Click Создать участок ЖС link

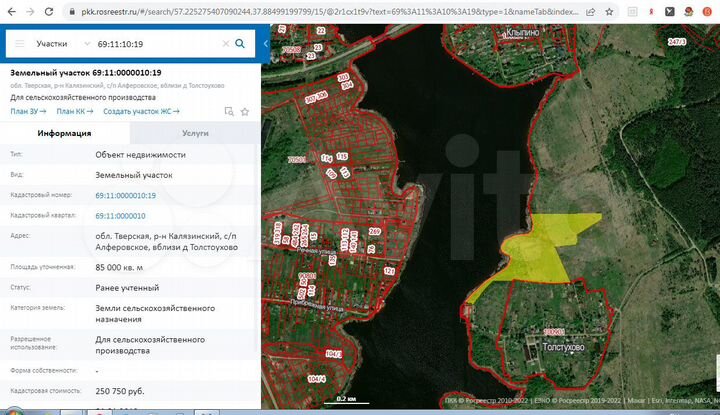(143, 111)
